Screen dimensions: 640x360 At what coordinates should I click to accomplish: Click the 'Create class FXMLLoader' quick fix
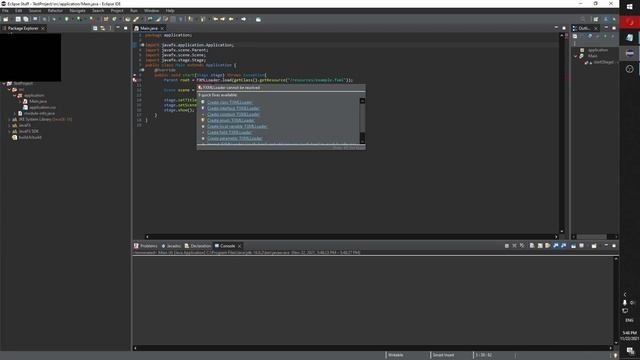(229, 102)
